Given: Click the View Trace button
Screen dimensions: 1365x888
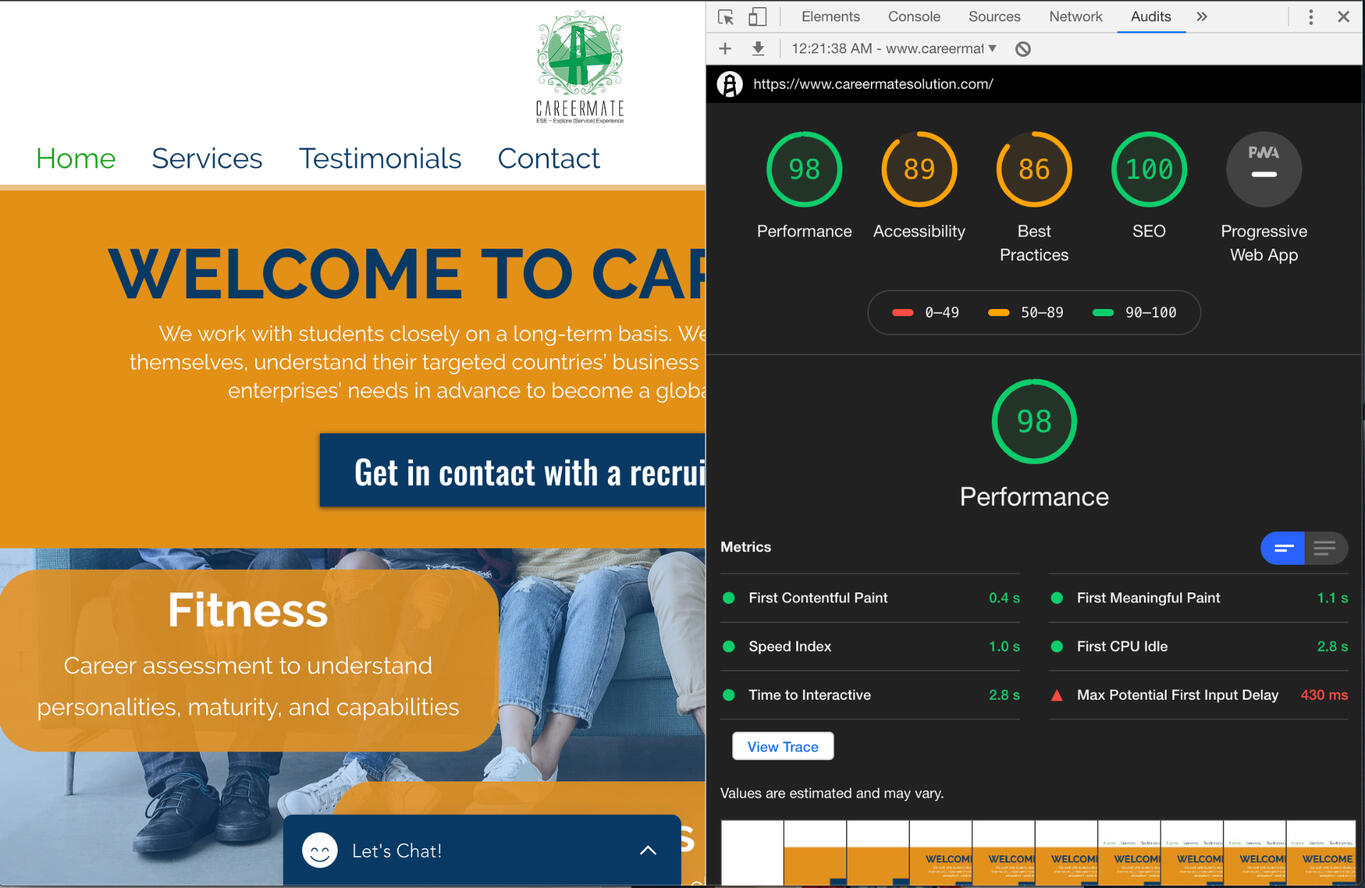Looking at the screenshot, I should coord(782,746).
